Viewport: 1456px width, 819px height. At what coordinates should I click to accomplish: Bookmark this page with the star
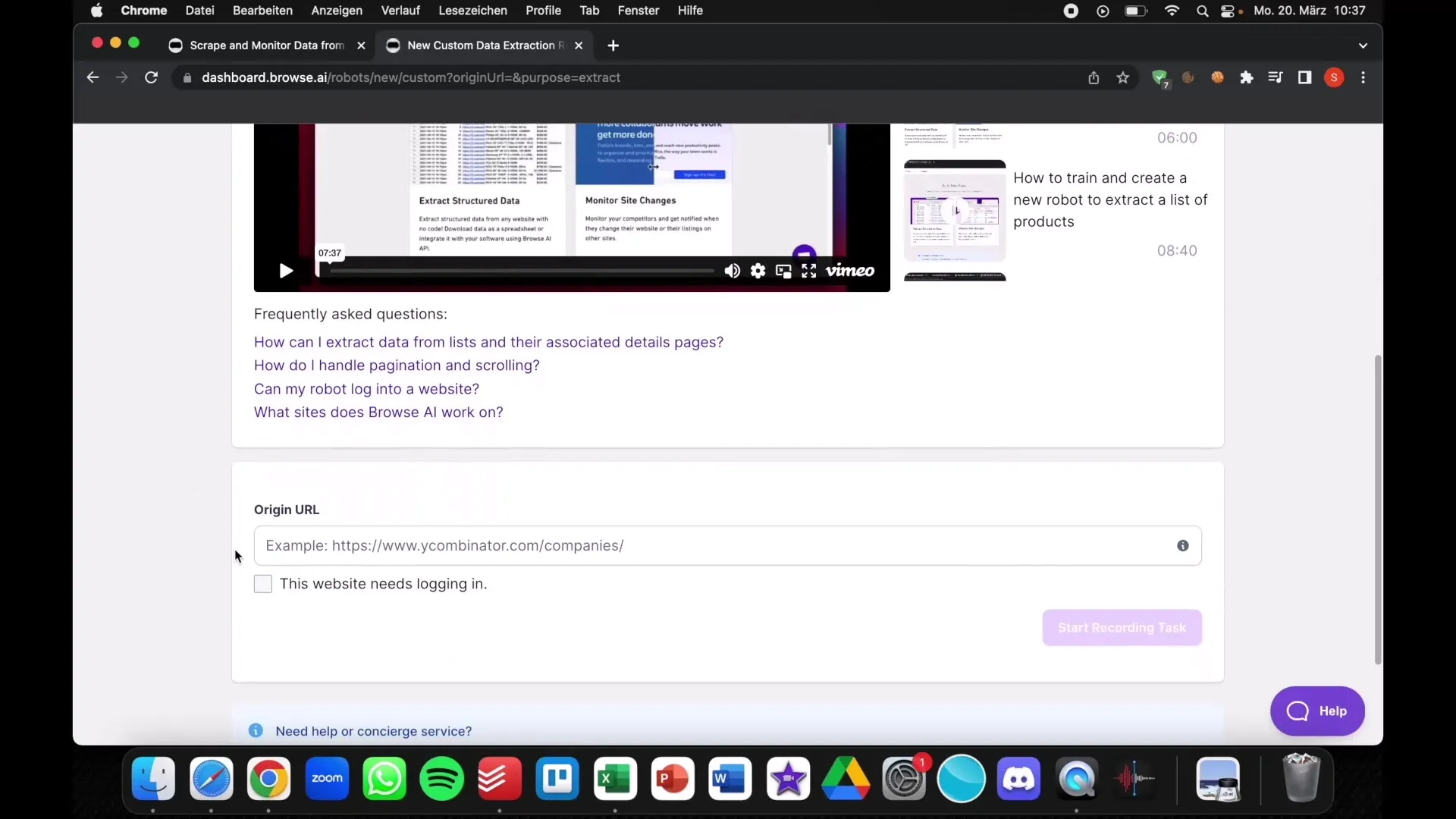coord(1123,77)
